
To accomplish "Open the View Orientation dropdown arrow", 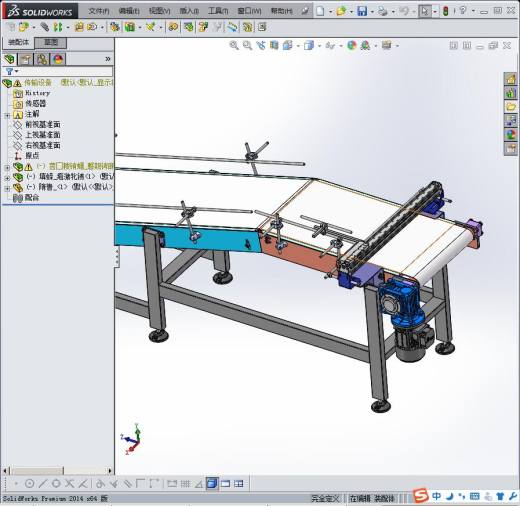I will click(x=298, y=46).
